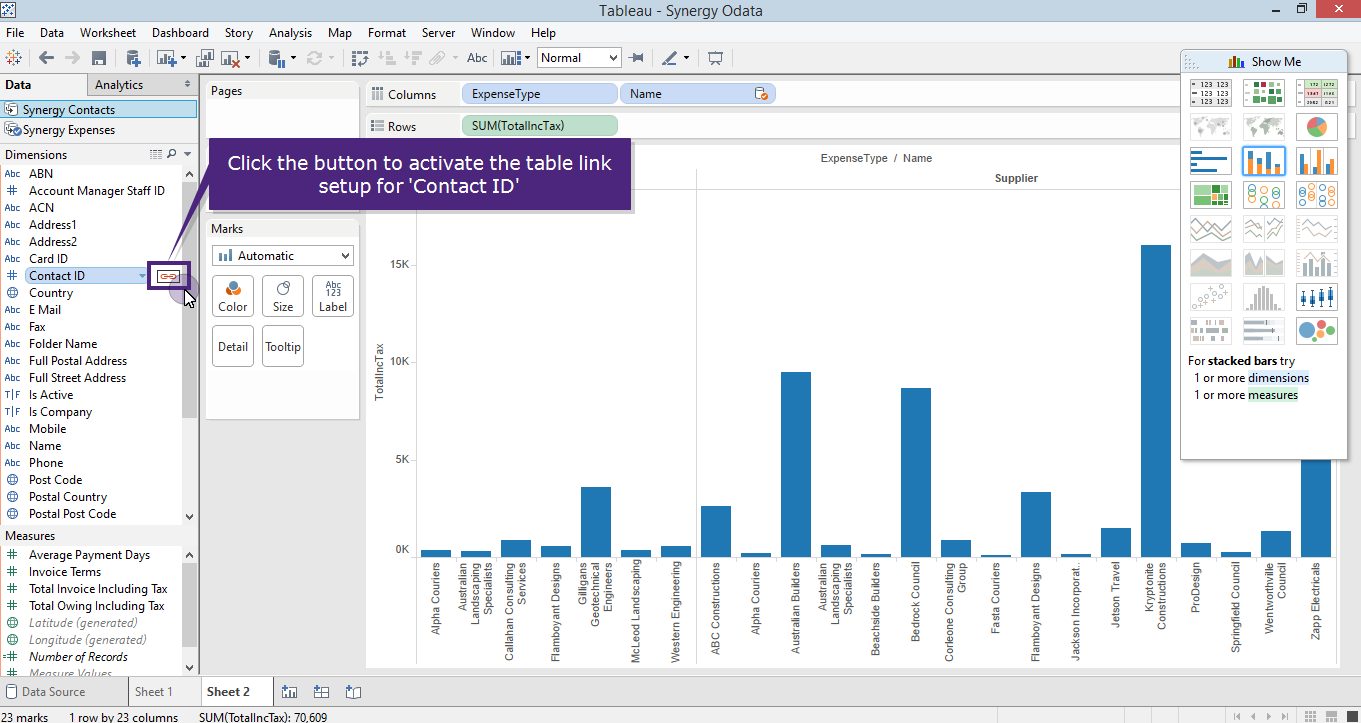Select the horizontal bars chart in Show Me
This screenshot has height=723, width=1361.
pyautogui.click(x=1210, y=161)
